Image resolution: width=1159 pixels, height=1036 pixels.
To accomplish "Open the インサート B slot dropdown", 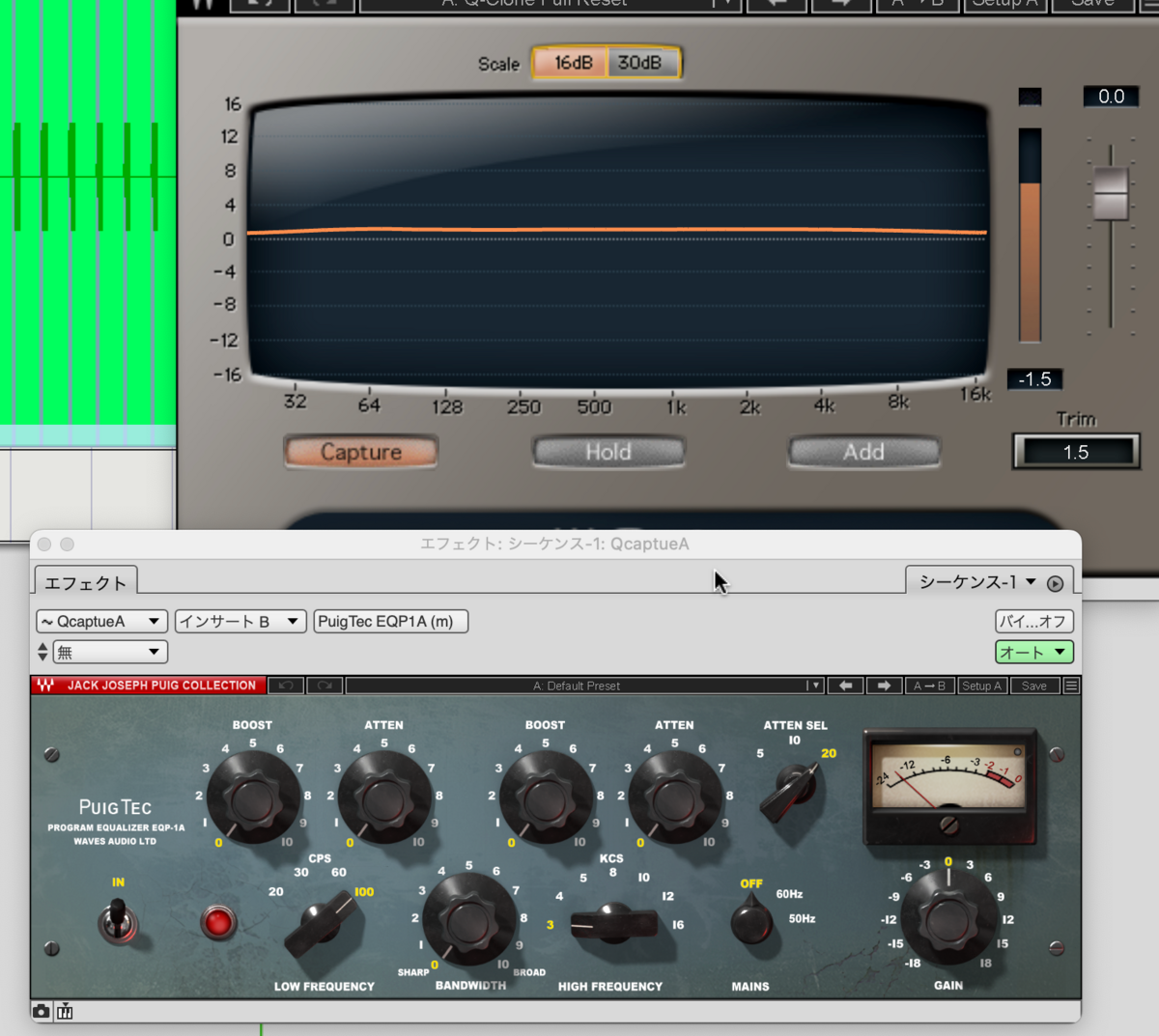I will tap(240, 622).
